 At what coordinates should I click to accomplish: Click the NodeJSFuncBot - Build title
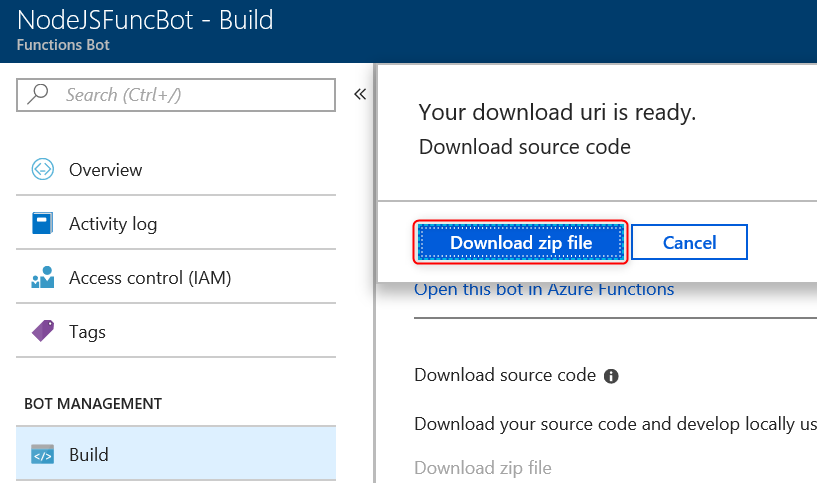pos(145,19)
